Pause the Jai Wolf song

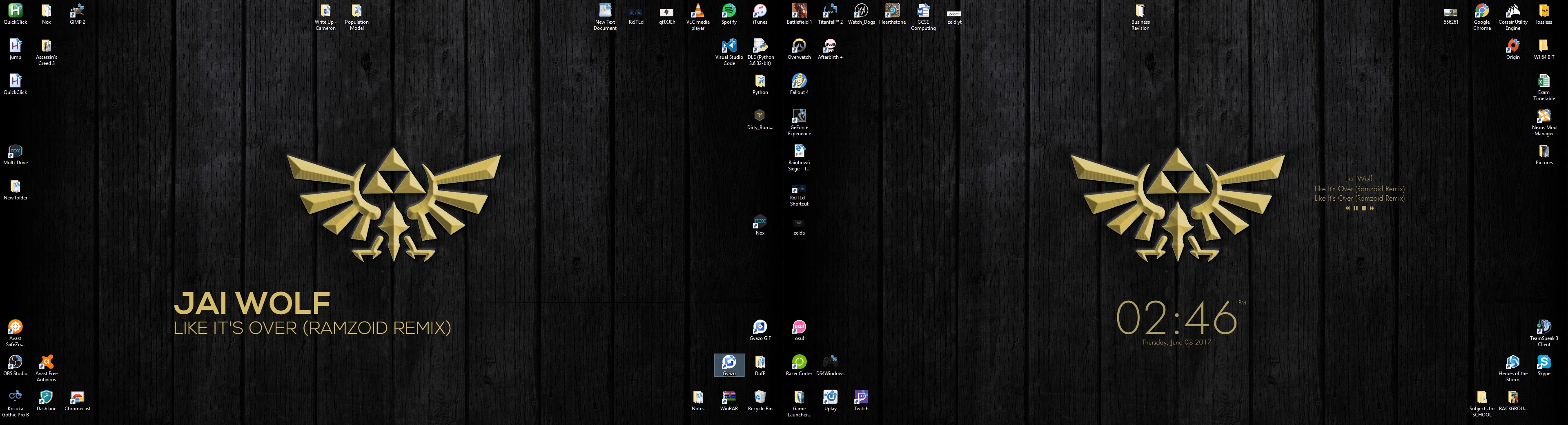coord(1356,208)
